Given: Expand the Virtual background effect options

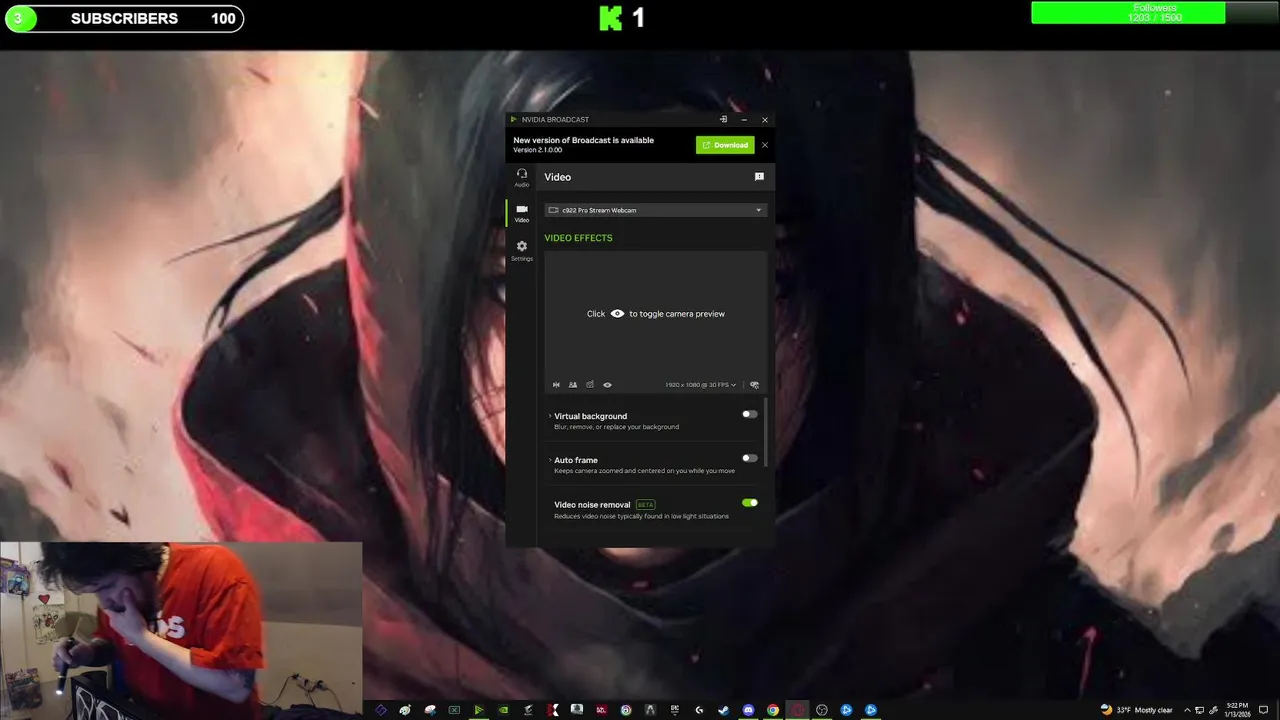Looking at the screenshot, I should [x=550, y=416].
